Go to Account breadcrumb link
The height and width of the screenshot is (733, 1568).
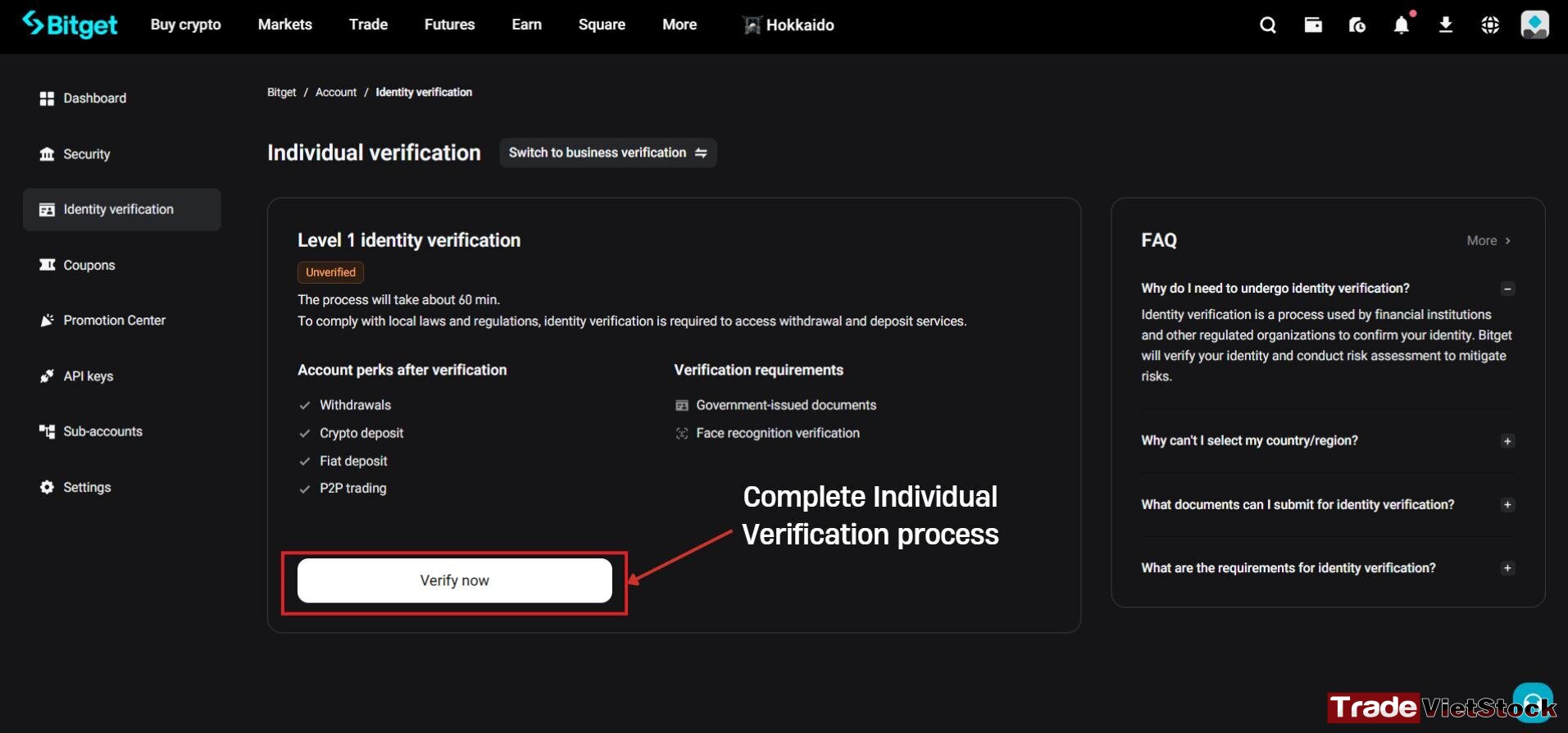point(336,92)
